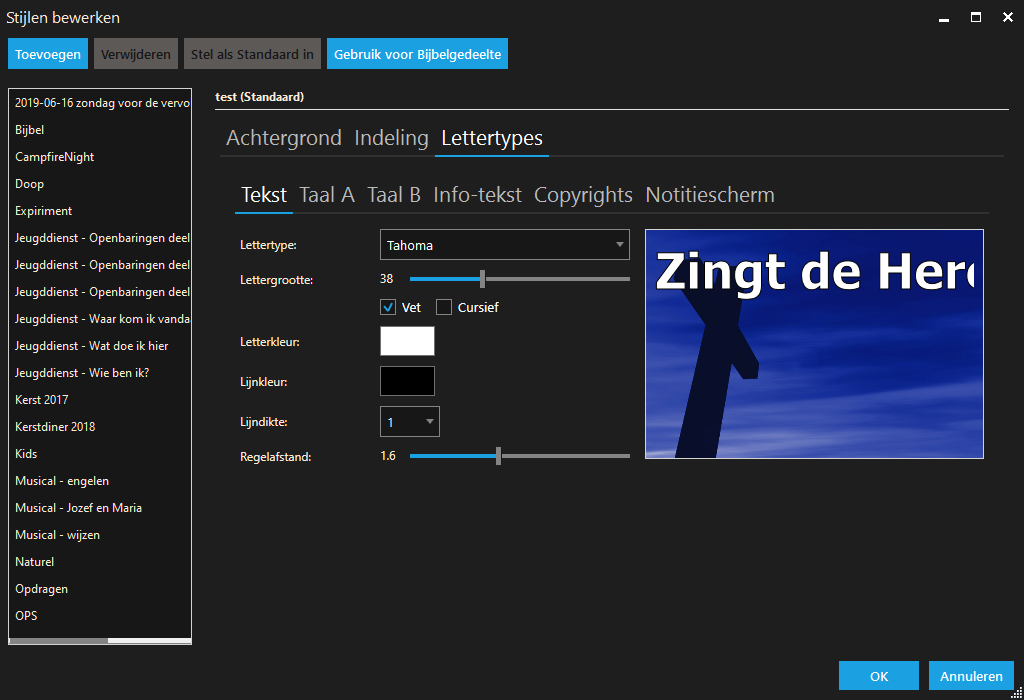Viewport: 1024px width, 700px height.
Task: Switch to the Taal B tab
Action: click(394, 195)
